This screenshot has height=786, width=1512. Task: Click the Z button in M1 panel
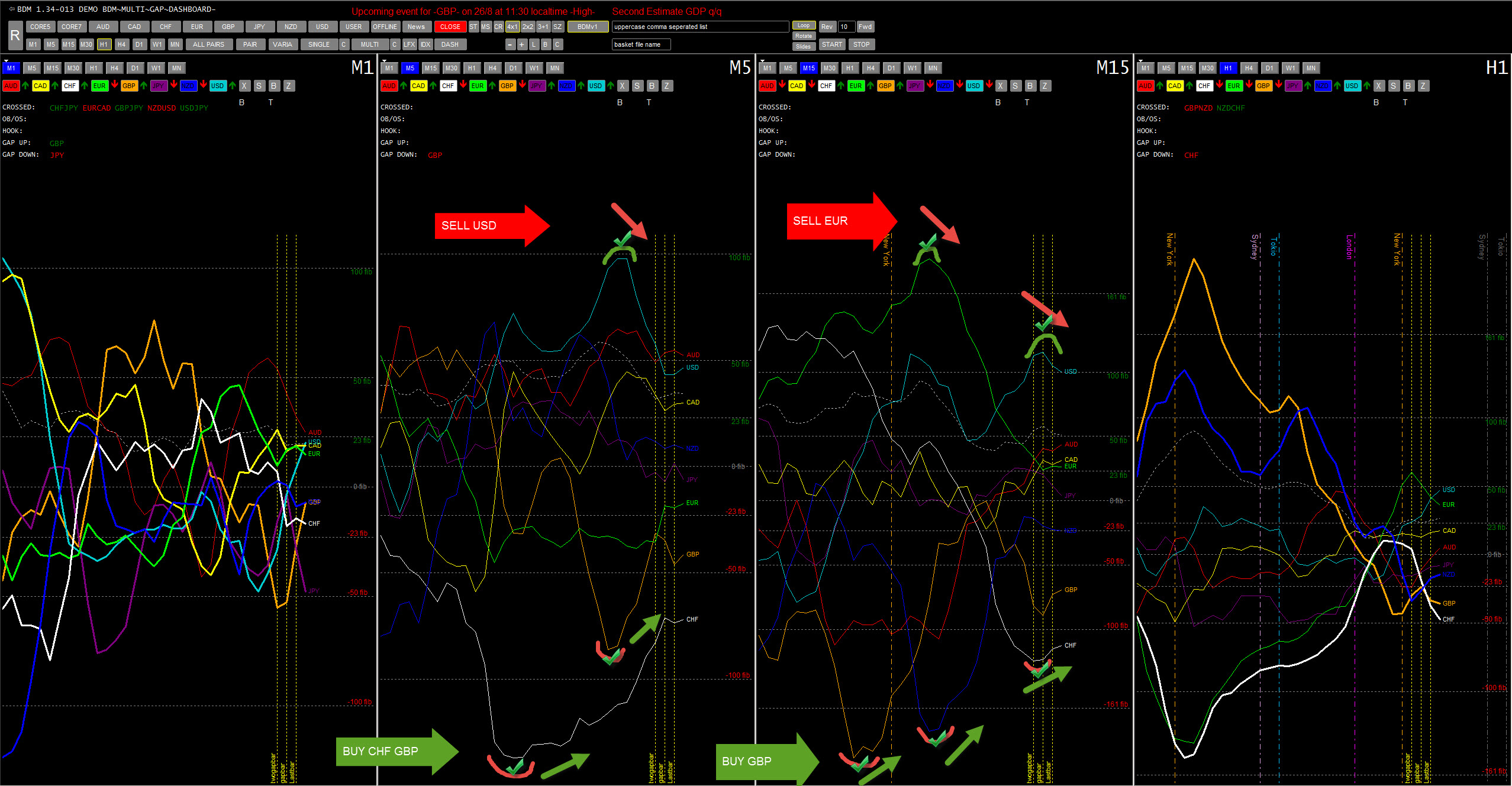click(289, 86)
